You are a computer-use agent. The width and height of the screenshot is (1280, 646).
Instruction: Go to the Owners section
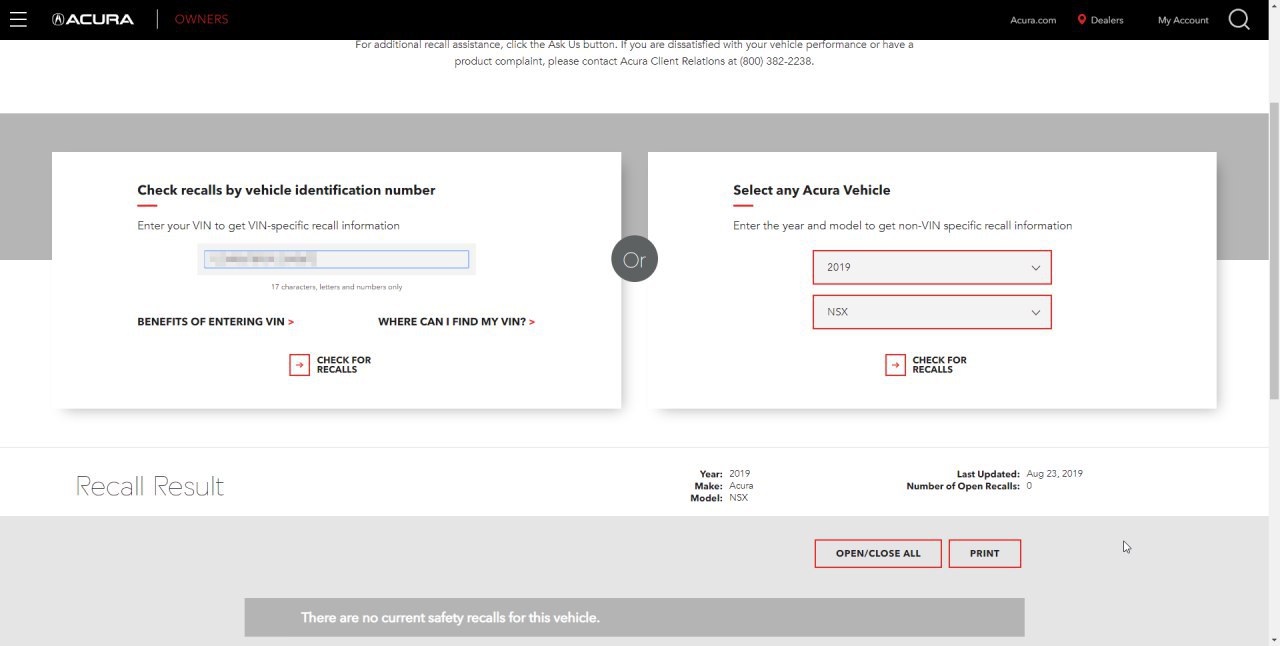(x=201, y=19)
